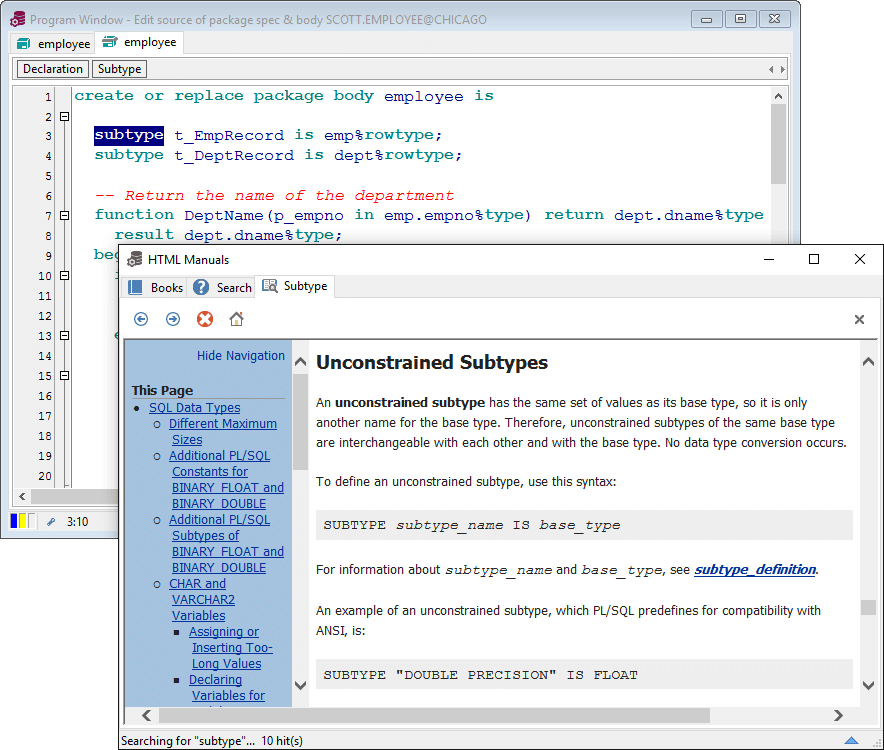Click the Hide Navigation link
884x750 pixels.
point(241,356)
